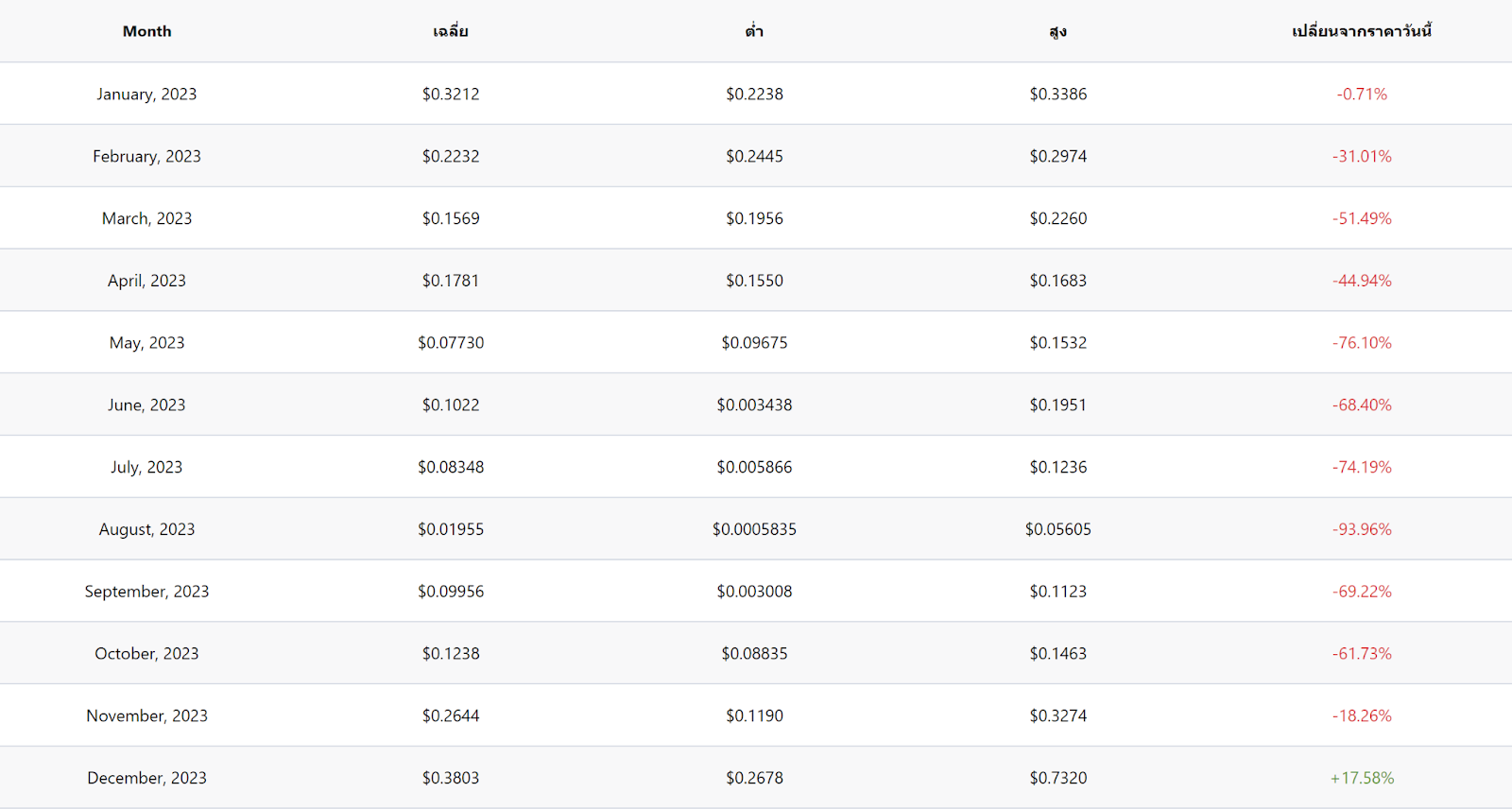Select the December, 2023 month cell

[146, 778]
